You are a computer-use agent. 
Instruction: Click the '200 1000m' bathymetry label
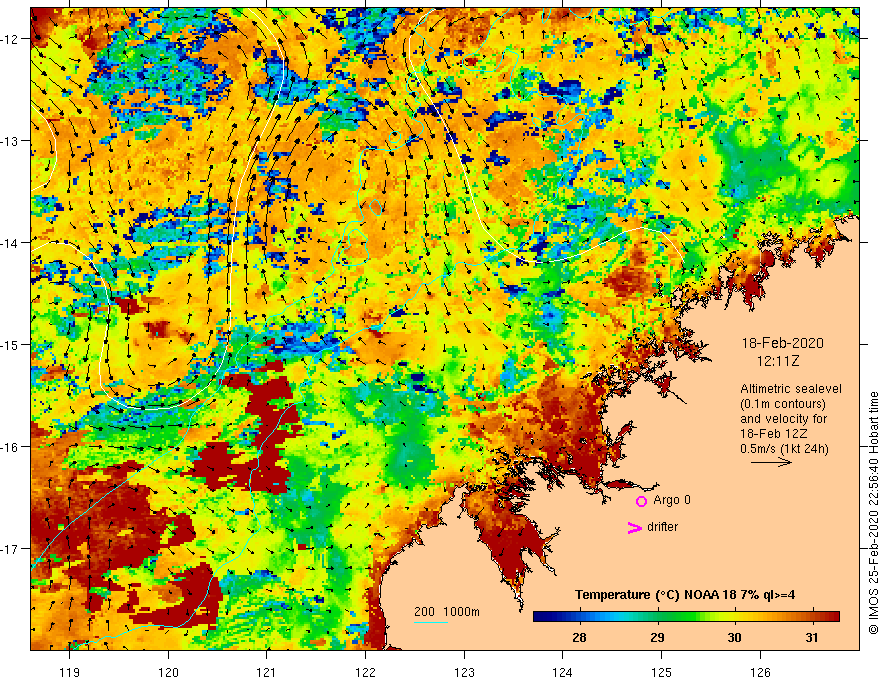pyautogui.click(x=447, y=612)
